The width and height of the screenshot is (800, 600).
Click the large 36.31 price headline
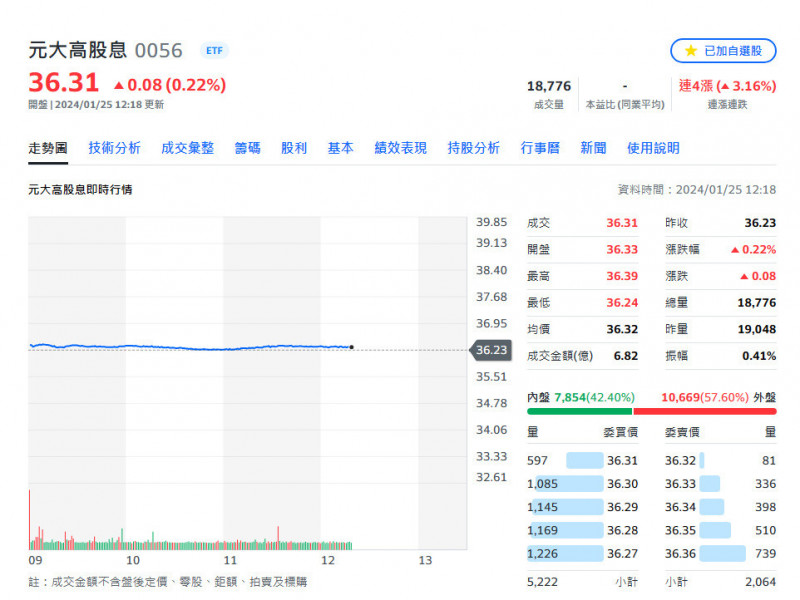(x=64, y=83)
